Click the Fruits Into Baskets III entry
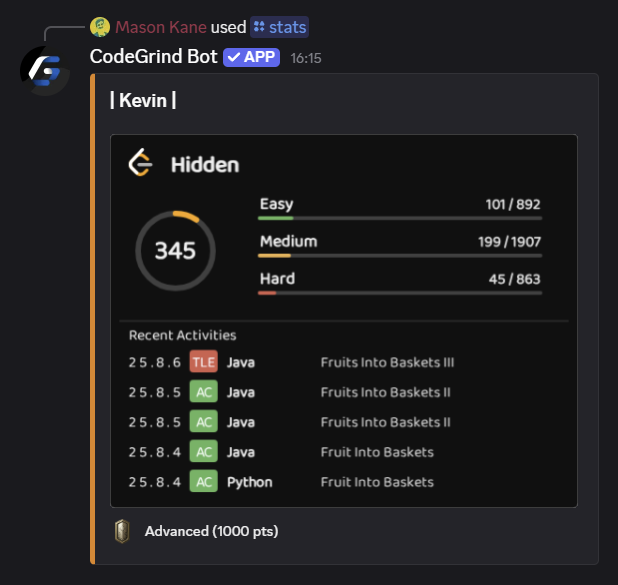This screenshot has height=585, width=618. pyautogui.click(x=388, y=362)
